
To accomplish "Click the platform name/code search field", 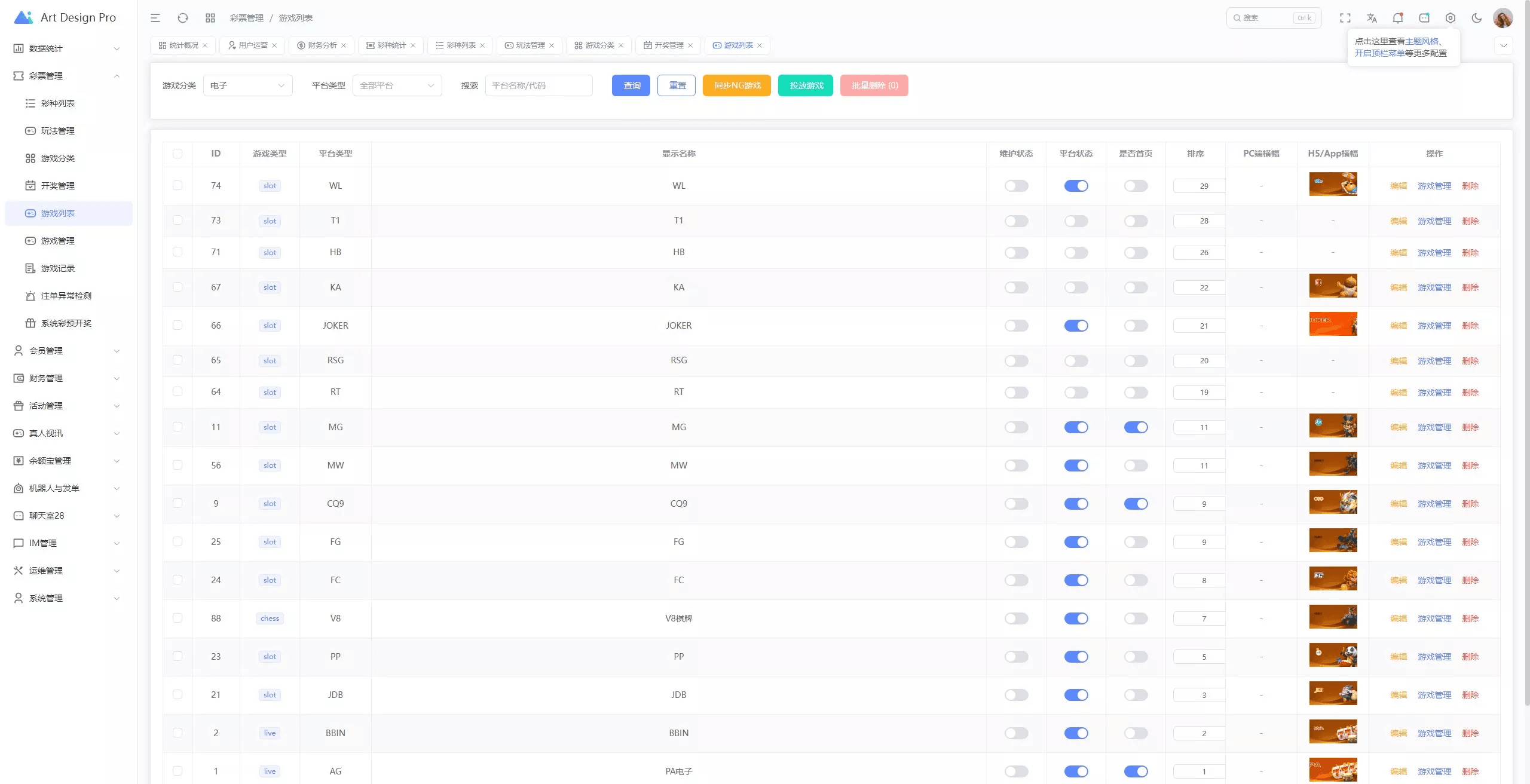I will [x=538, y=85].
